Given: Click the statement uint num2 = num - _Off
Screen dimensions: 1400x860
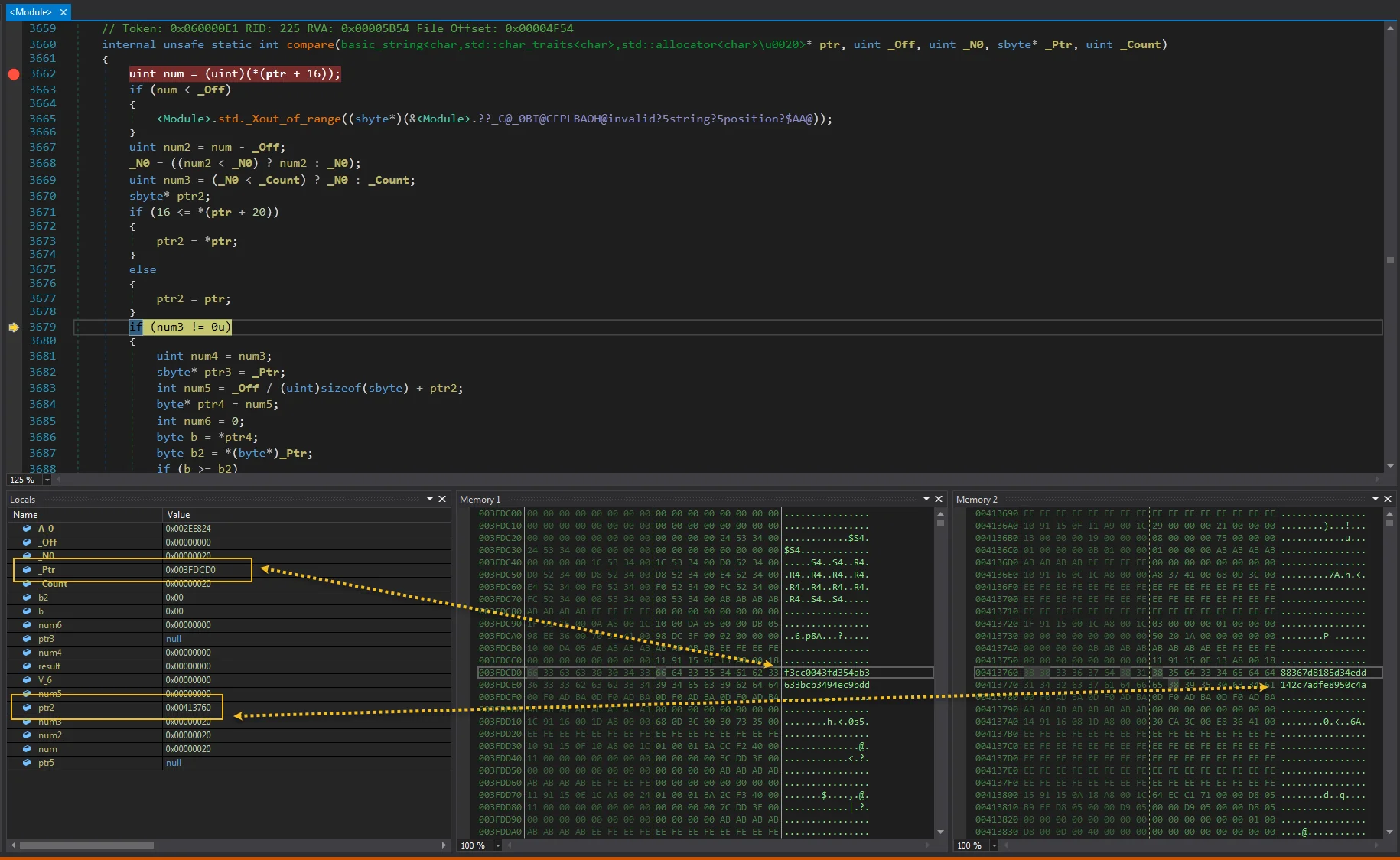Looking at the screenshot, I should pyautogui.click(x=207, y=147).
